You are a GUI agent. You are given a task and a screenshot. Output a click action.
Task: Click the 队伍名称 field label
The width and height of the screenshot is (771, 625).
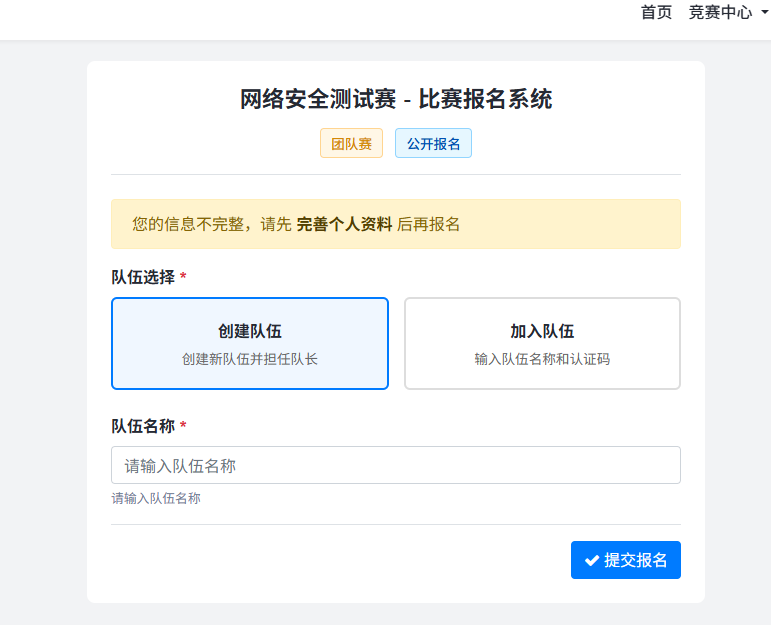tap(143, 427)
